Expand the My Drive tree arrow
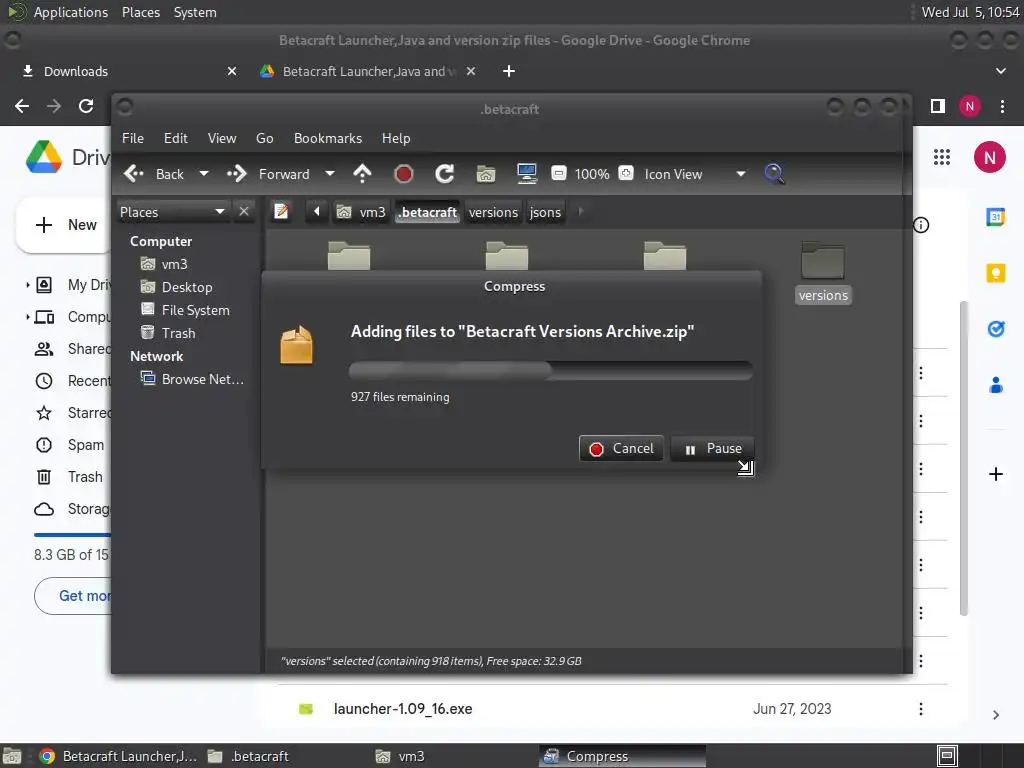1024x768 pixels. [27, 285]
